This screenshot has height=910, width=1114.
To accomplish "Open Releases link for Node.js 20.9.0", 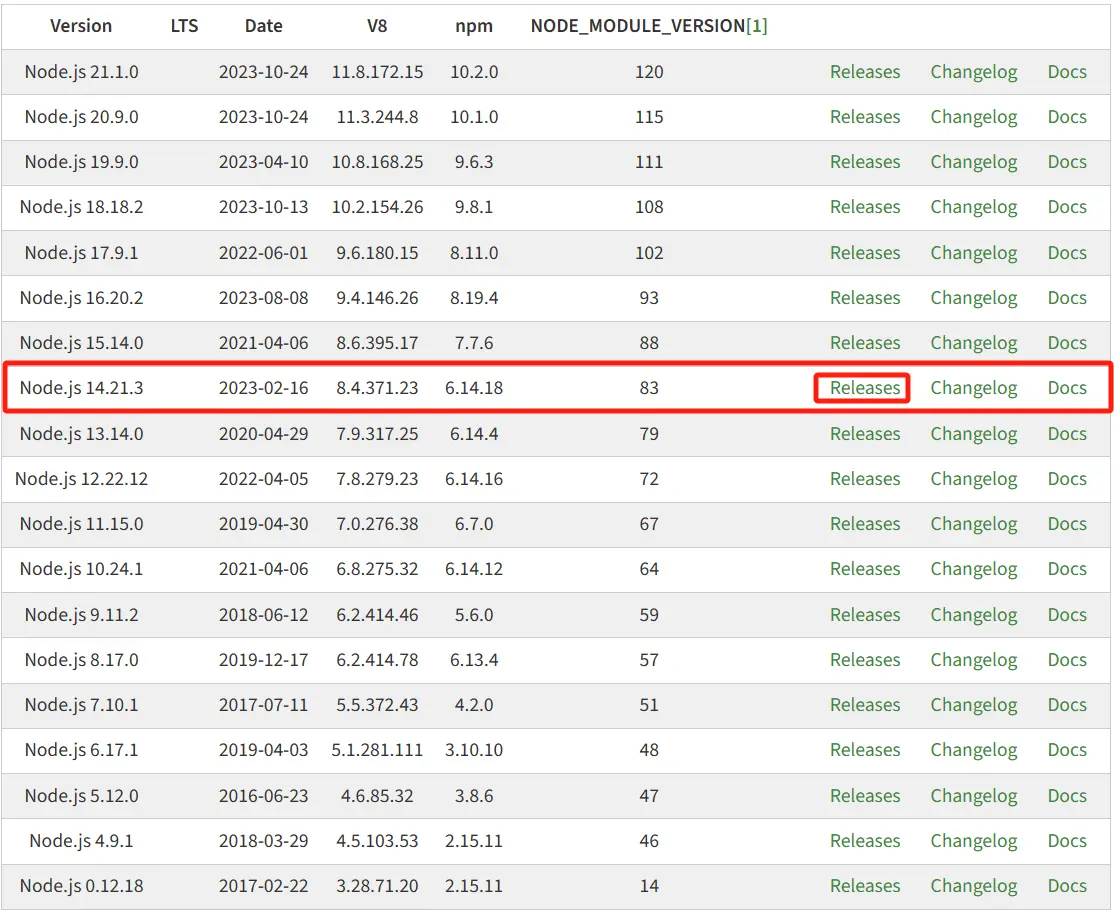I will pos(865,117).
